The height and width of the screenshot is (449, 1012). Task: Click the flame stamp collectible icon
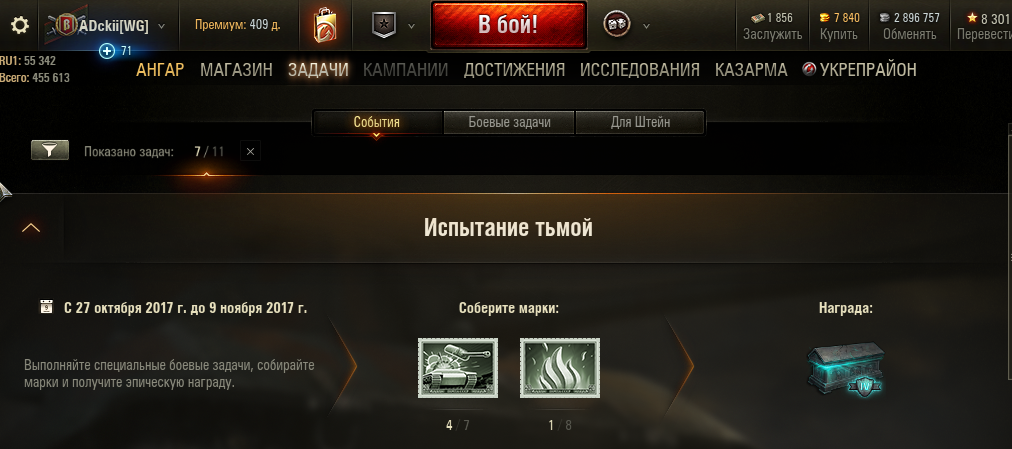click(560, 368)
